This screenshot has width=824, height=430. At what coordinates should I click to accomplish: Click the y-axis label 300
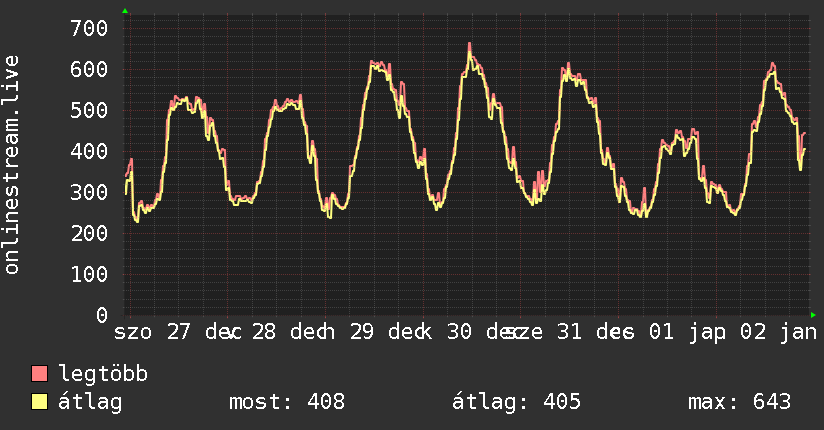[x=89, y=192]
